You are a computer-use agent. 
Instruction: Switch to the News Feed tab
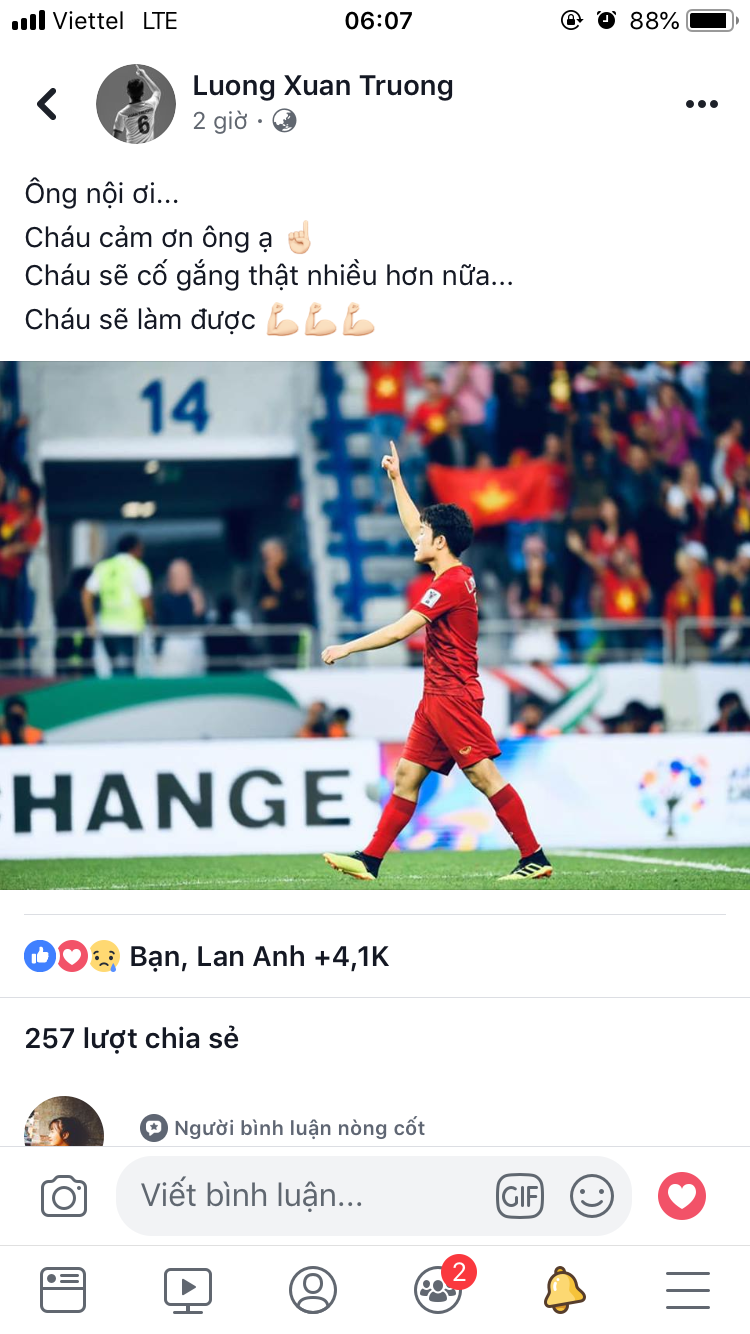(x=63, y=1290)
